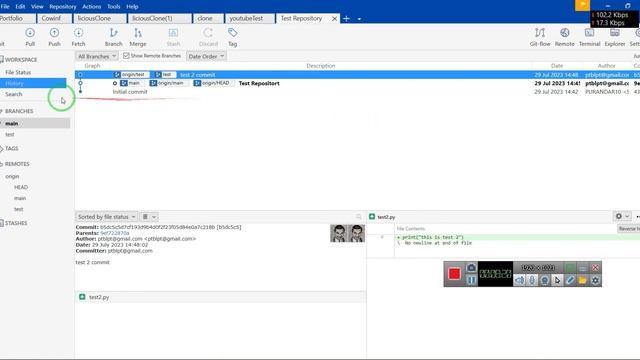This screenshot has width=640, height=360.
Task: Launch the Terminal toolbar icon
Action: [x=589, y=37]
